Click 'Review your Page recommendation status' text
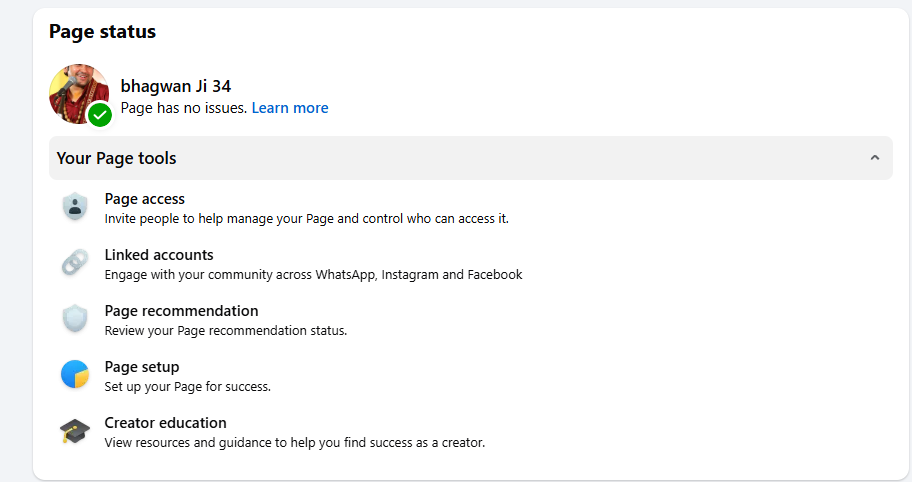 (225, 330)
